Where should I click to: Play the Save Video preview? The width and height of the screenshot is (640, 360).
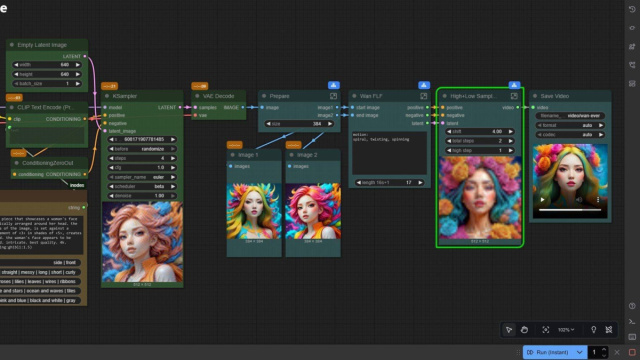pyautogui.click(x=542, y=200)
